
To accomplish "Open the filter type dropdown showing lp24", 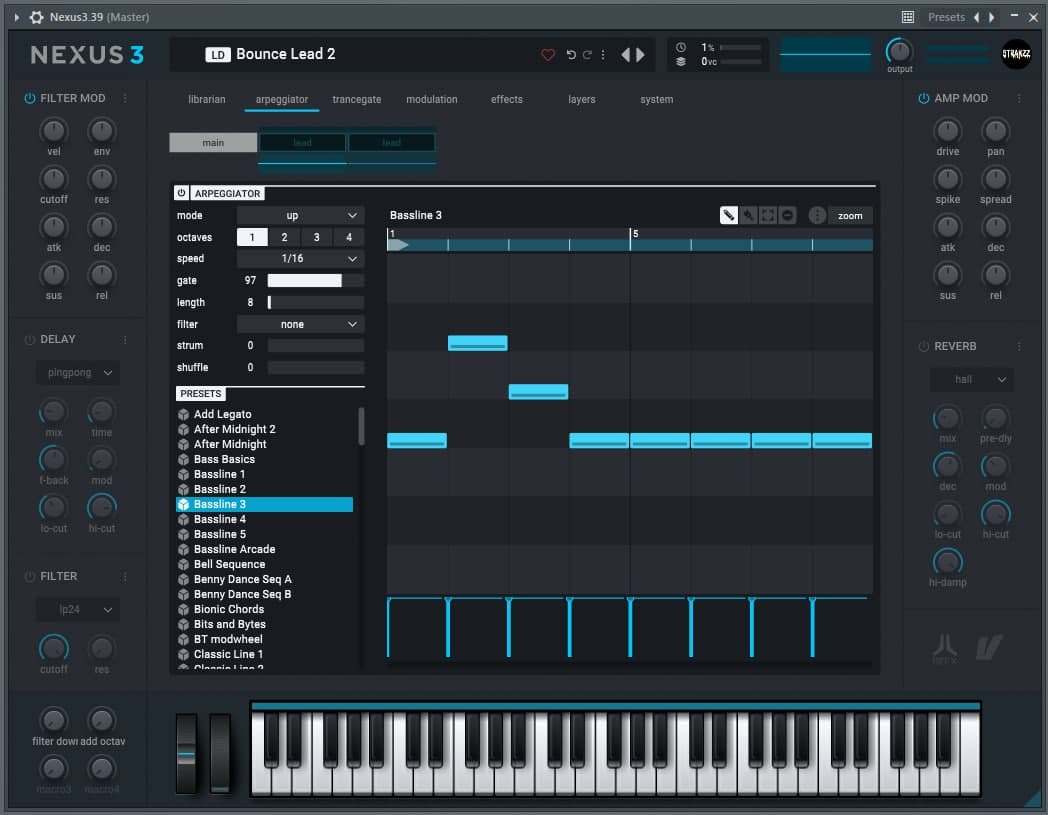I will point(78,610).
